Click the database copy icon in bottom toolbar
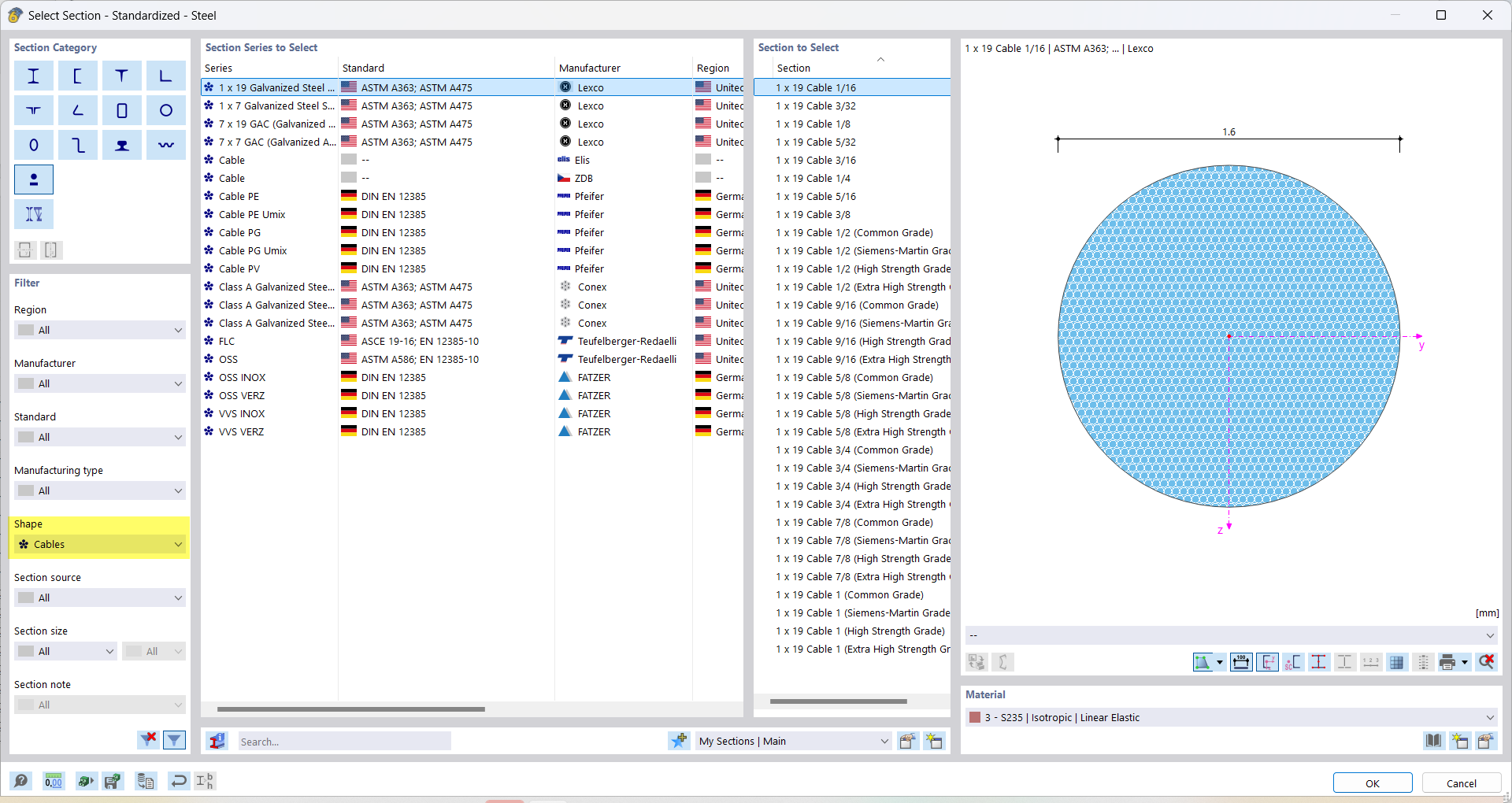The image size is (1512, 803). click(146, 781)
